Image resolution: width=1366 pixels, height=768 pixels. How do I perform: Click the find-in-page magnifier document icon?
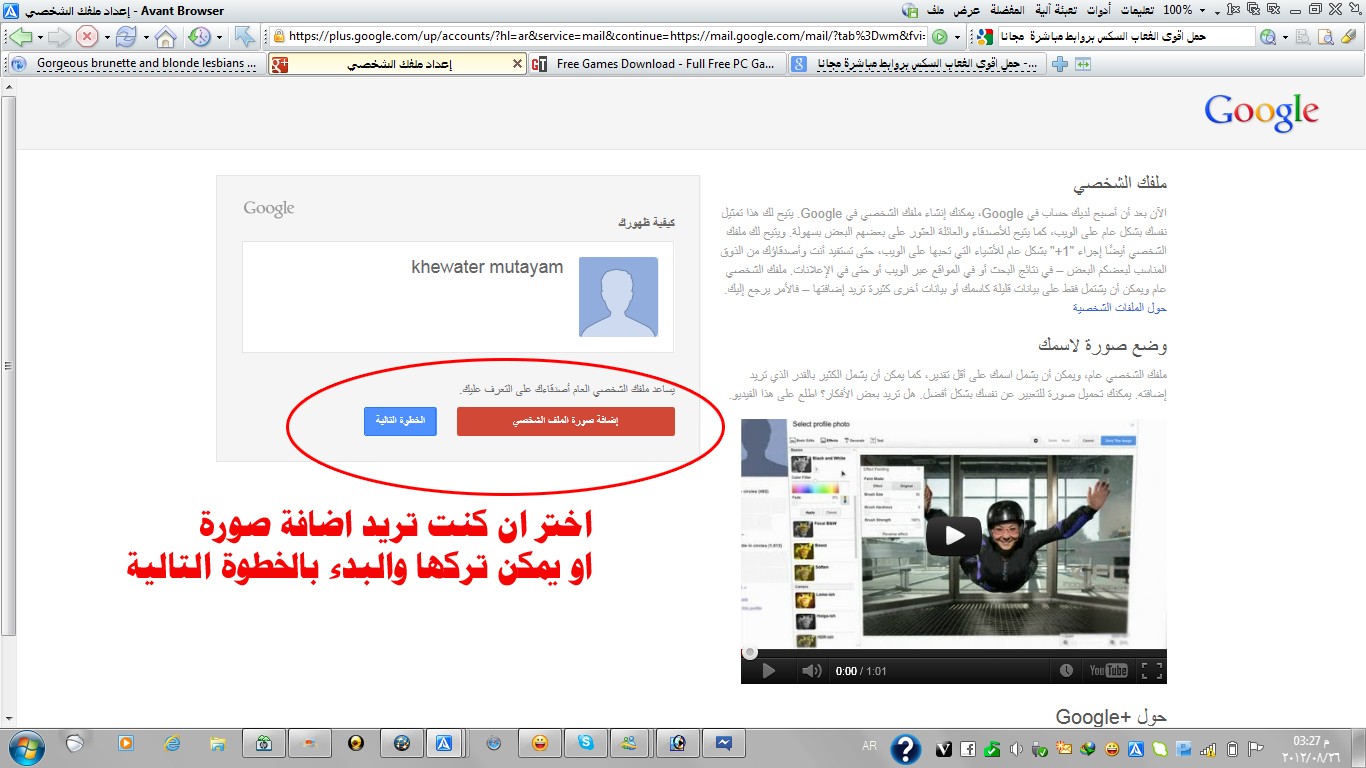point(1325,37)
